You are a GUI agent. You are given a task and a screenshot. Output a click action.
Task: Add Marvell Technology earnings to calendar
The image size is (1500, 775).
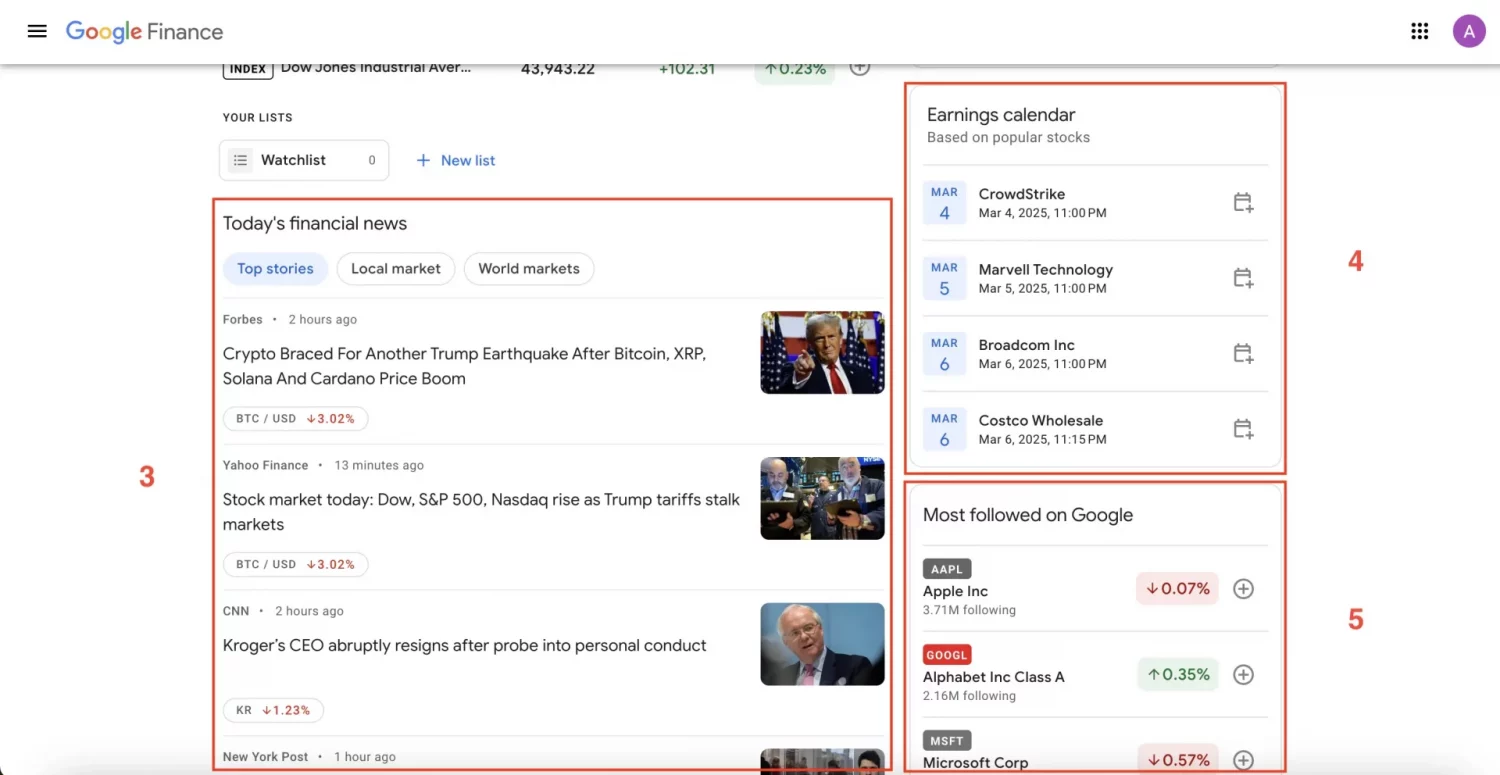(x=1243, y=278)
